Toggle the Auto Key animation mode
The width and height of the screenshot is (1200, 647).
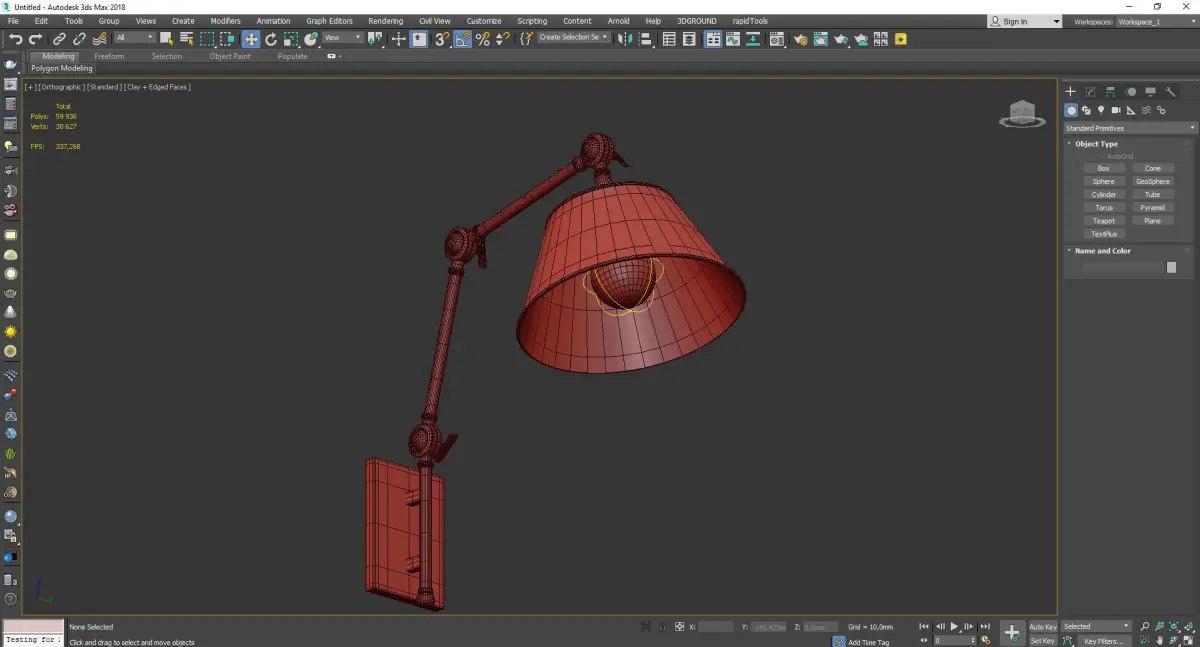tap(1042, 627)
